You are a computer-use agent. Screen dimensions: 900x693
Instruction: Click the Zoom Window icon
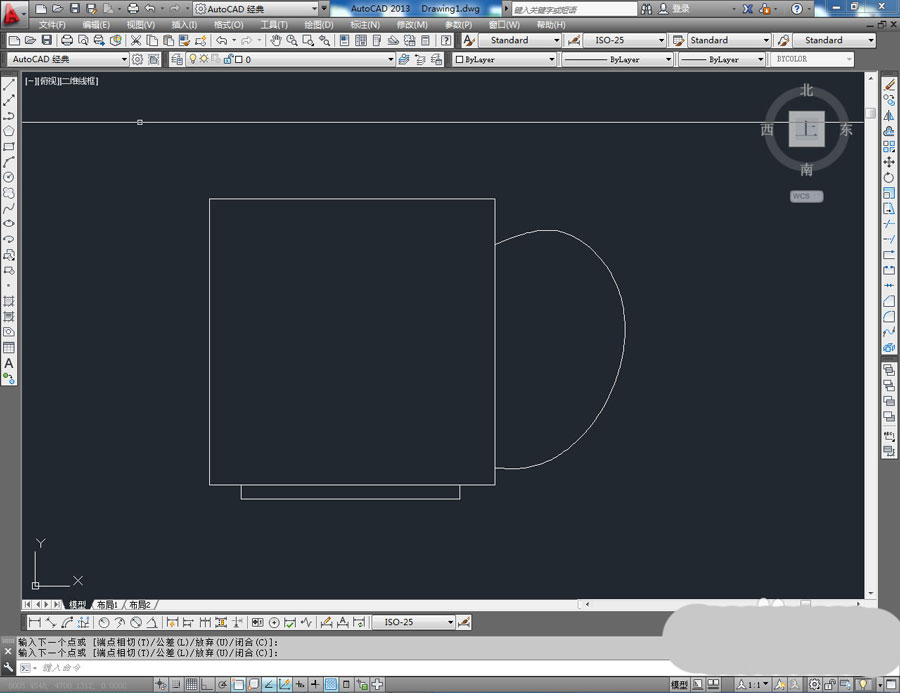tap(308, 40)
